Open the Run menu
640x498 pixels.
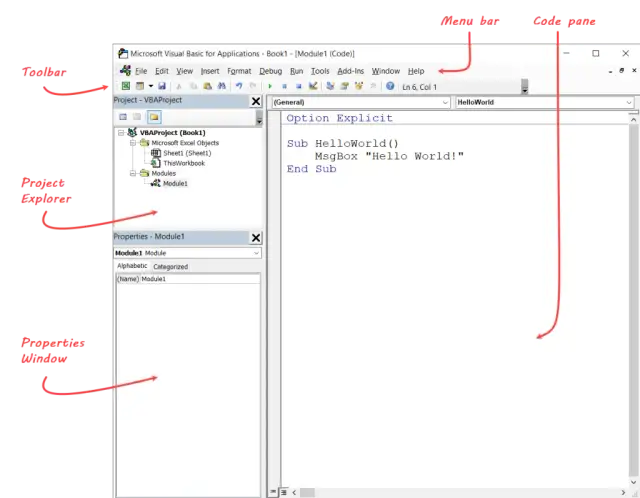tap(296, 71)
